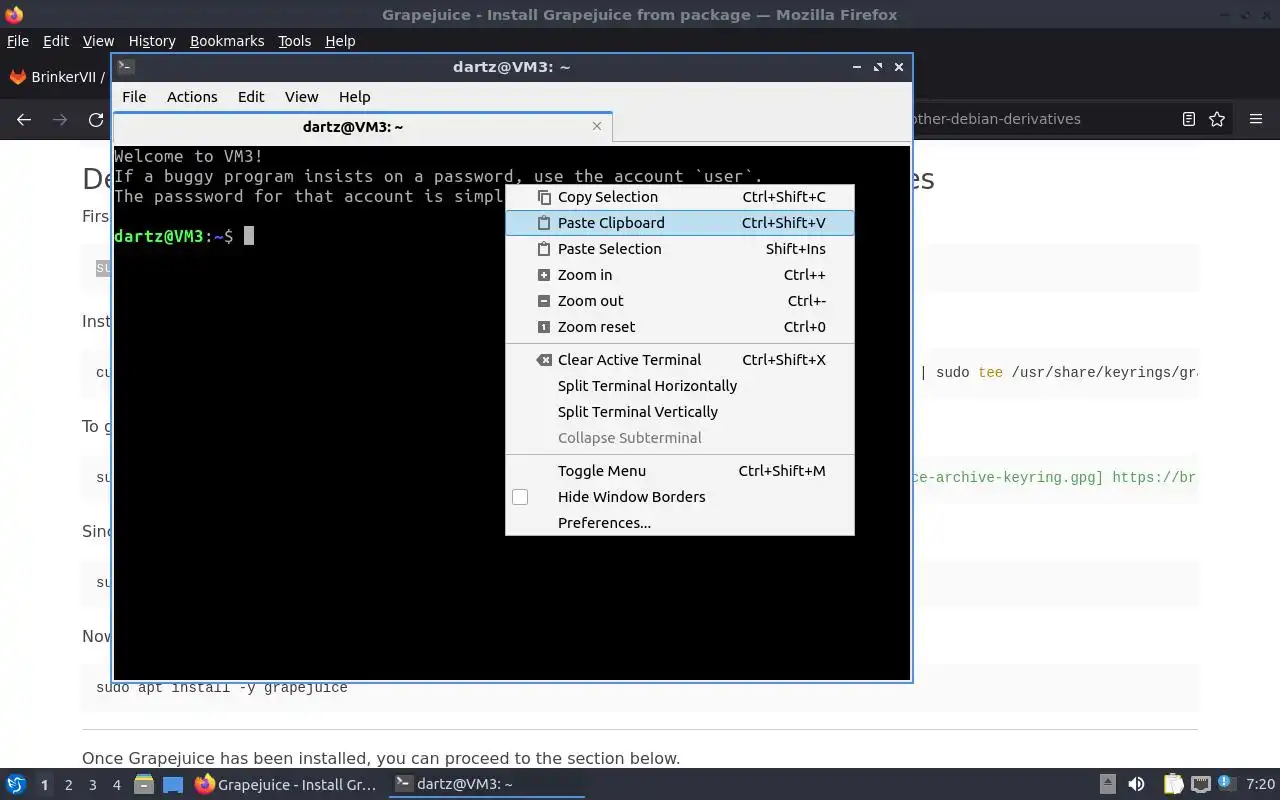Click dartz@VM3 terminal taskbar entry

click(487, 784)
